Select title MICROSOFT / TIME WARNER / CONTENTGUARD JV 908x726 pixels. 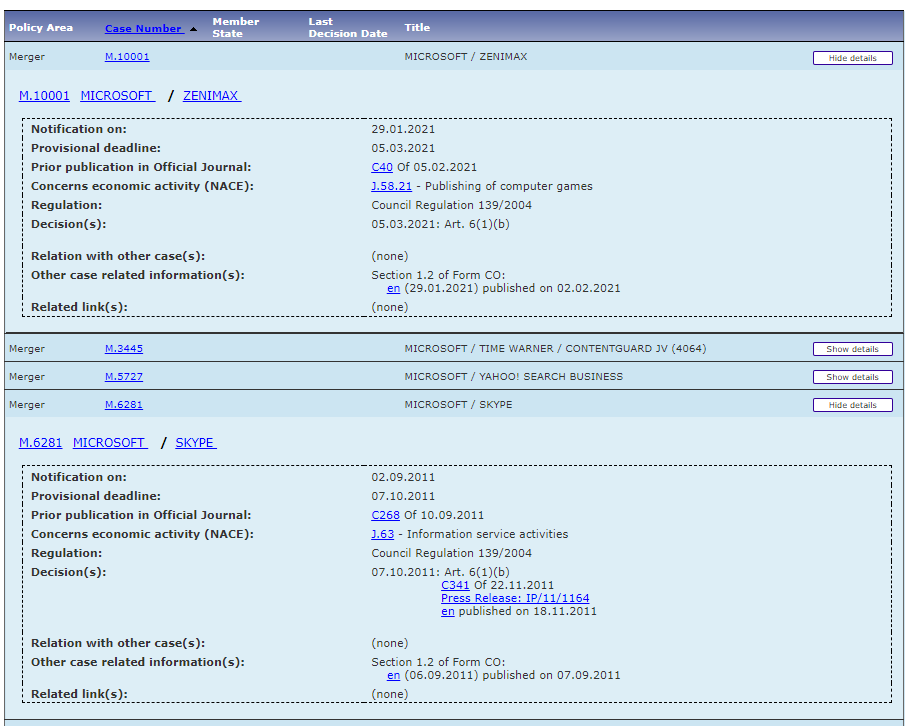pos(555,349)
